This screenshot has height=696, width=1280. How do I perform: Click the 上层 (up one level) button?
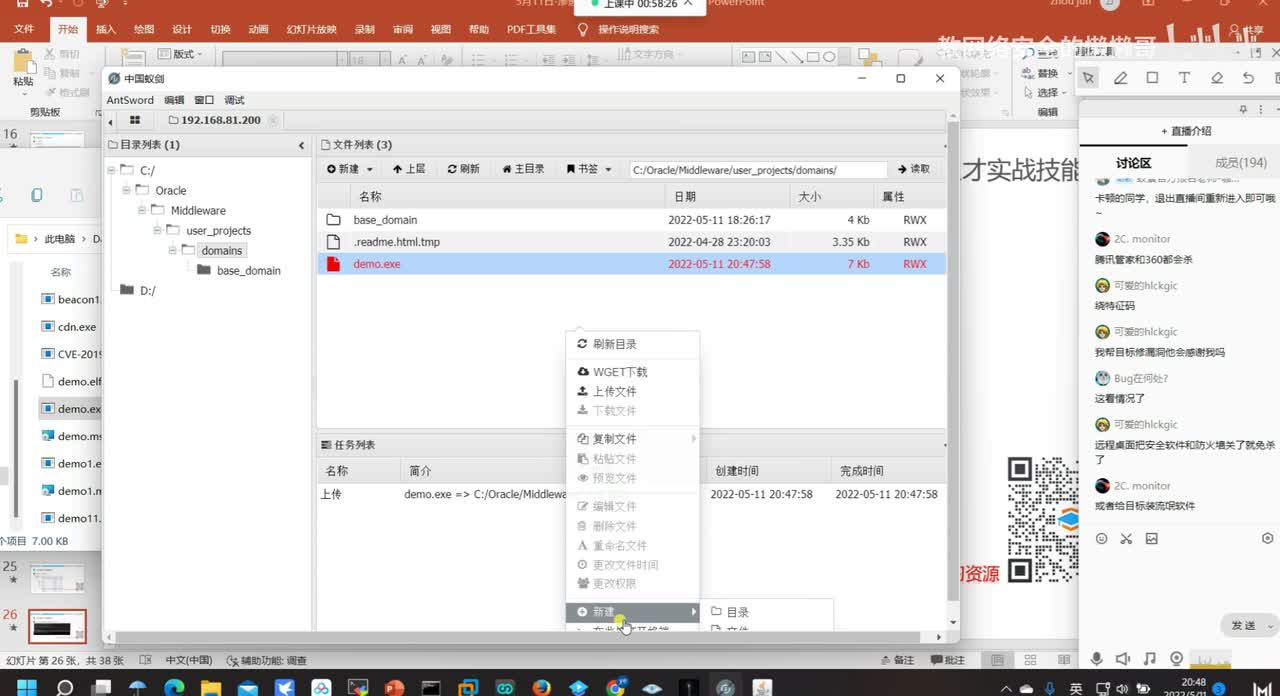point(409,169)
